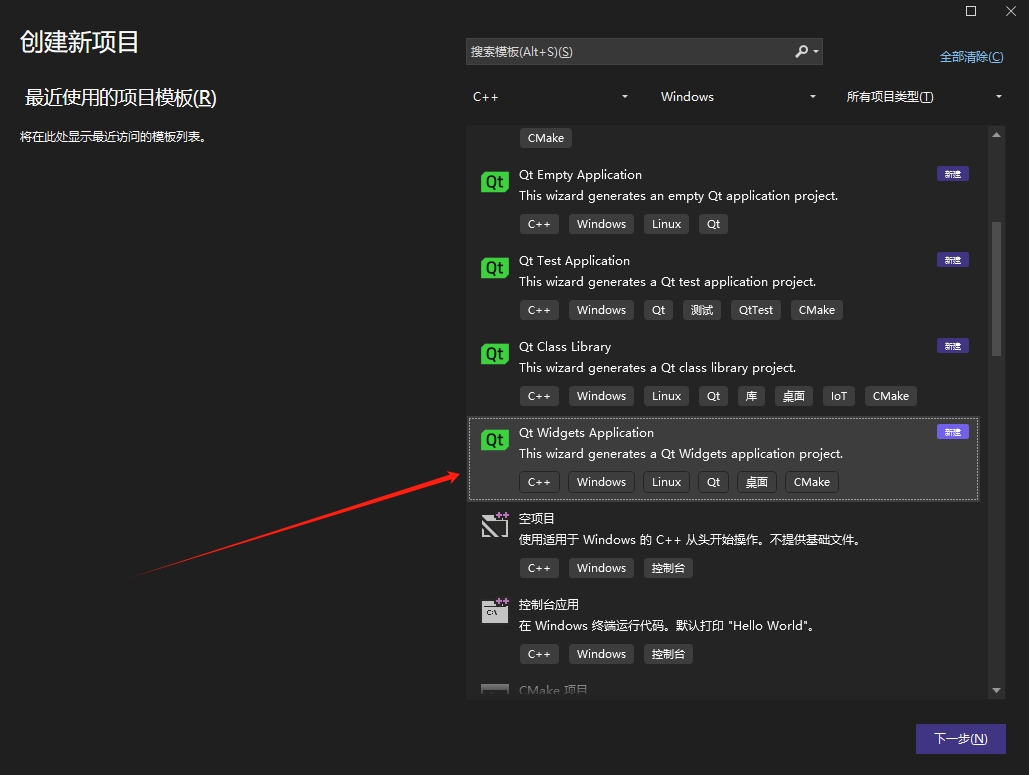Click Qt tag under Qt Test Application

658,310
